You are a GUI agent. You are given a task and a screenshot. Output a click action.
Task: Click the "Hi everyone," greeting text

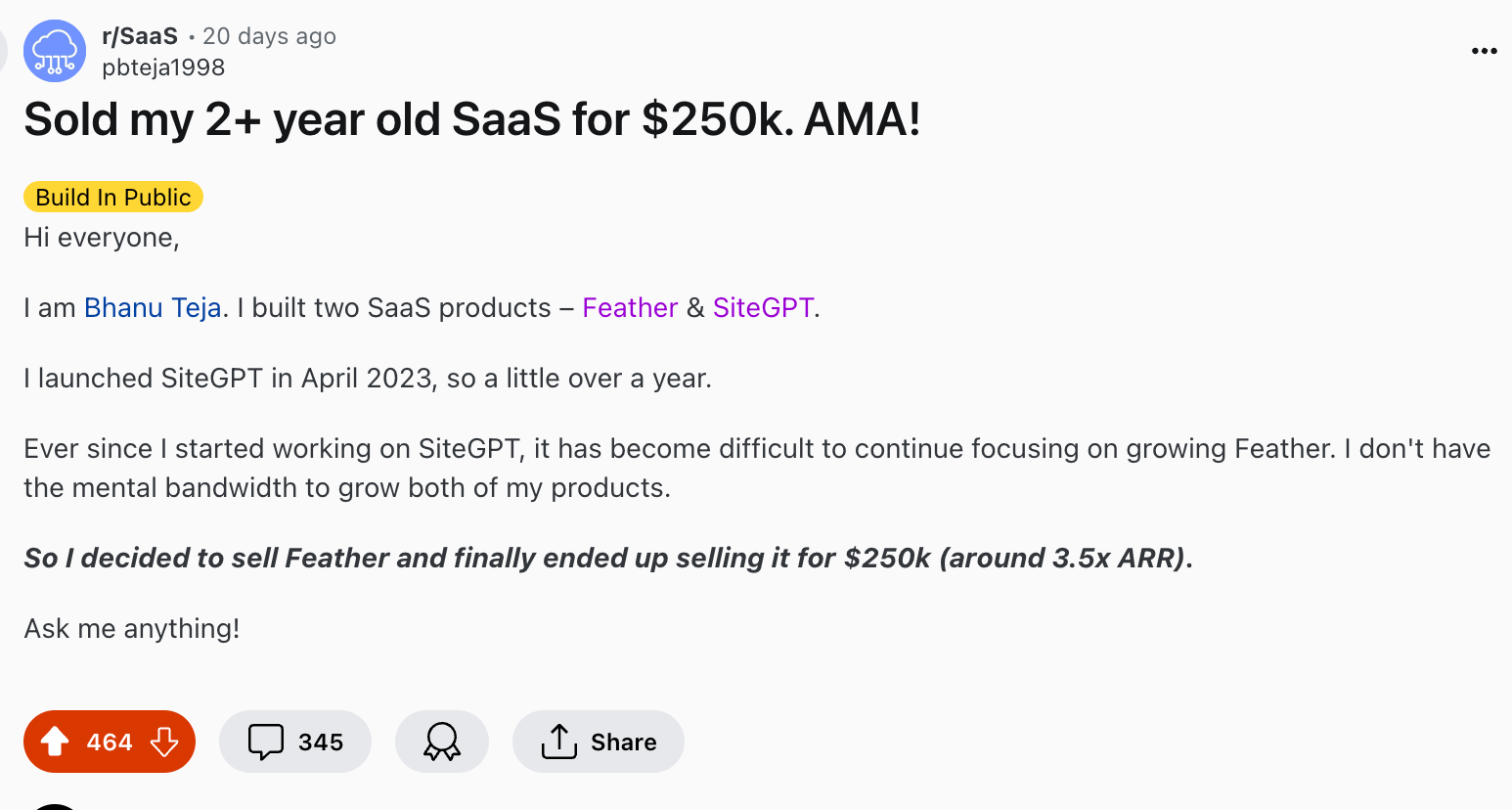click(102, 238)
